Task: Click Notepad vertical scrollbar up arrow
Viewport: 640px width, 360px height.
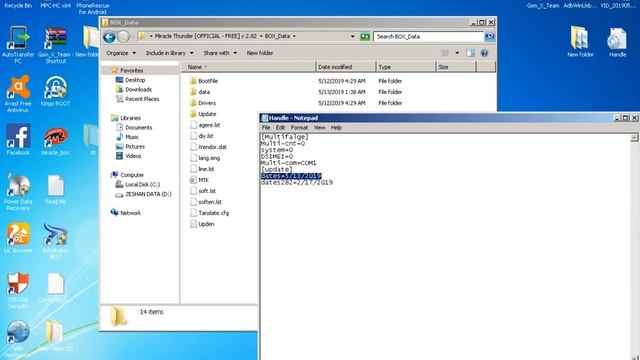Action: [x=634, y=138]
